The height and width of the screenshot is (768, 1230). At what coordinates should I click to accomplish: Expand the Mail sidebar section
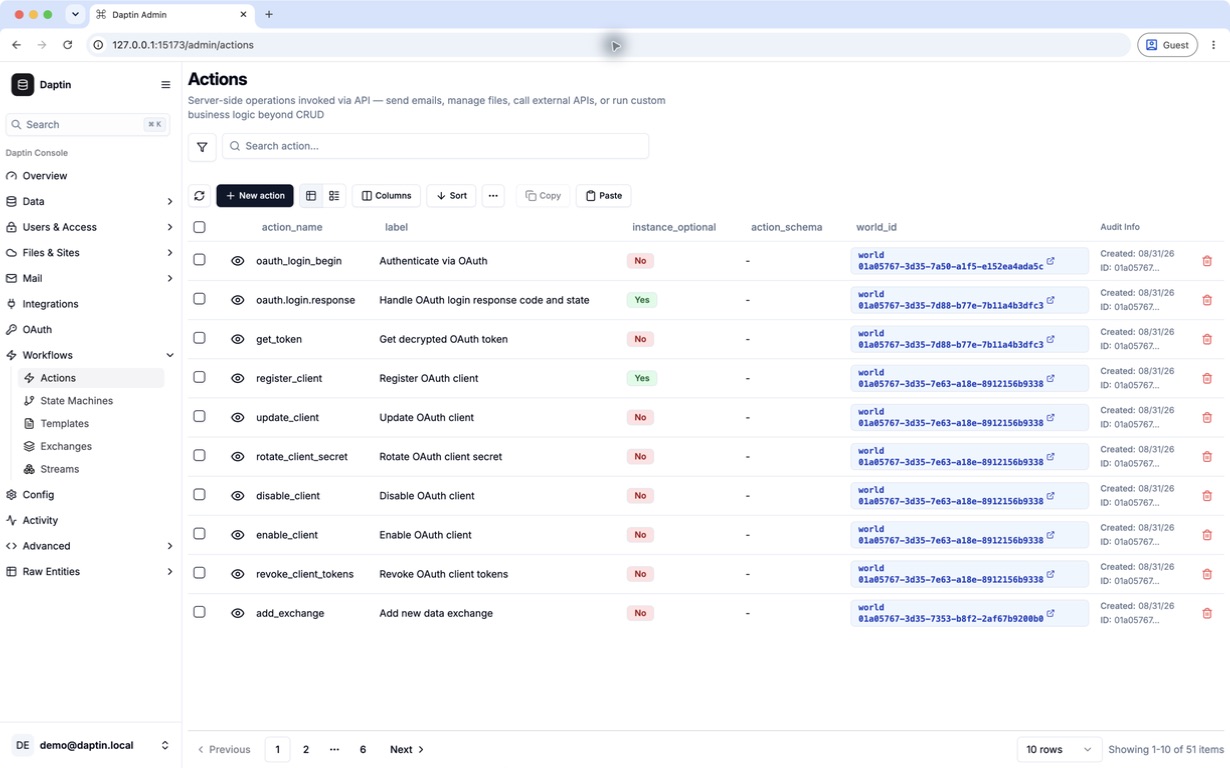click(x=89, y=278)
